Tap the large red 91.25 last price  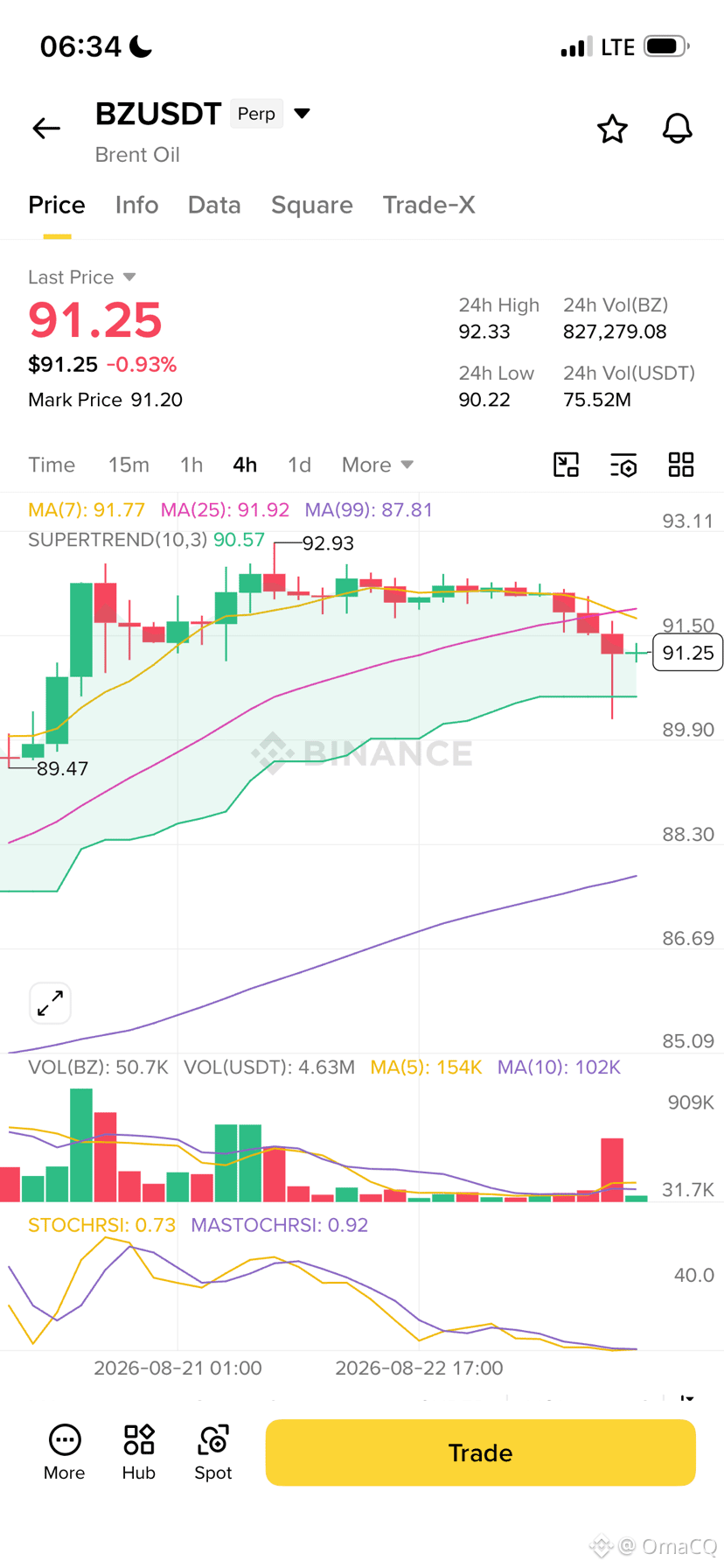click(x=95, y=319)
